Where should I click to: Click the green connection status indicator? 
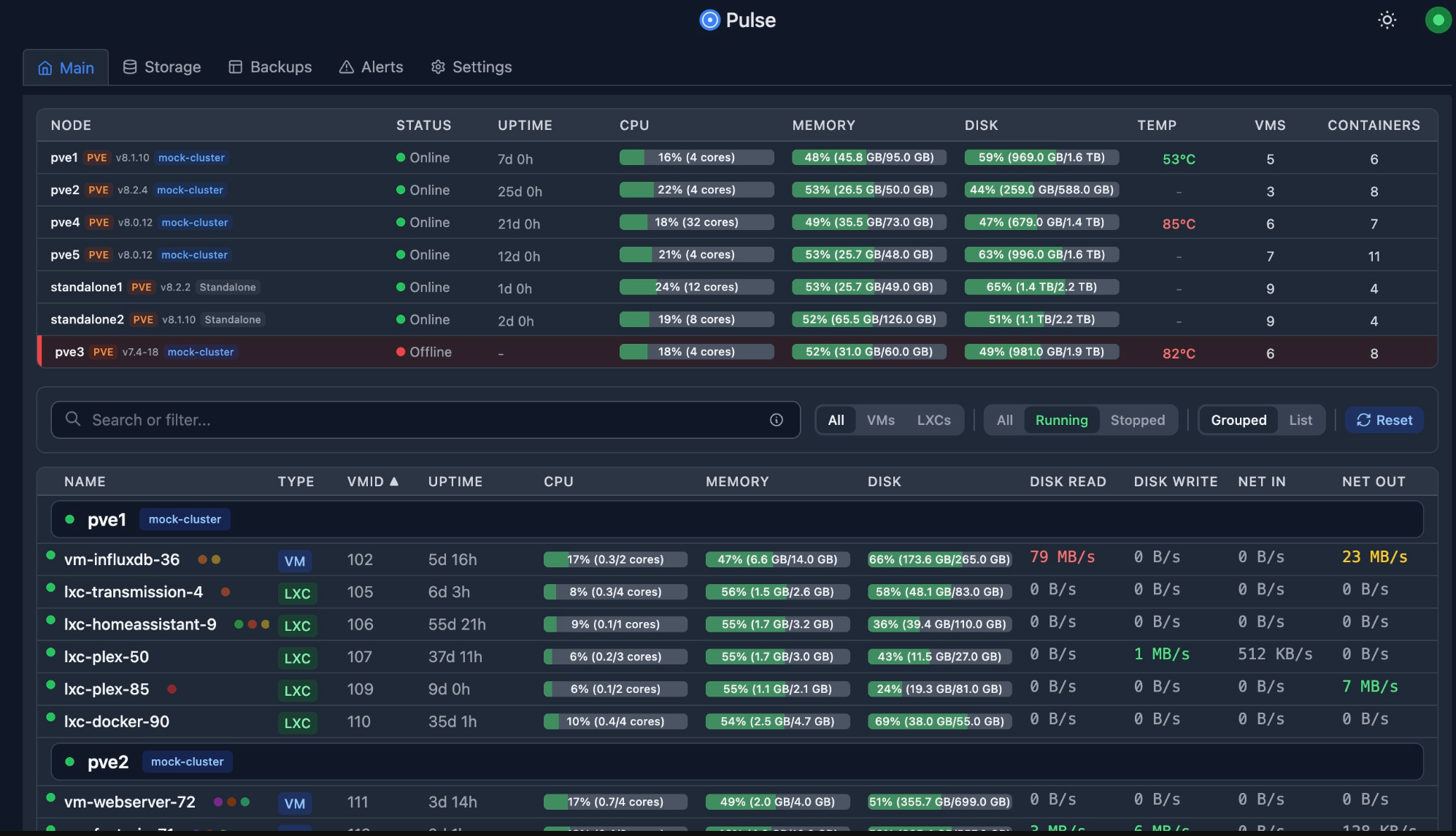[1437, 20]
